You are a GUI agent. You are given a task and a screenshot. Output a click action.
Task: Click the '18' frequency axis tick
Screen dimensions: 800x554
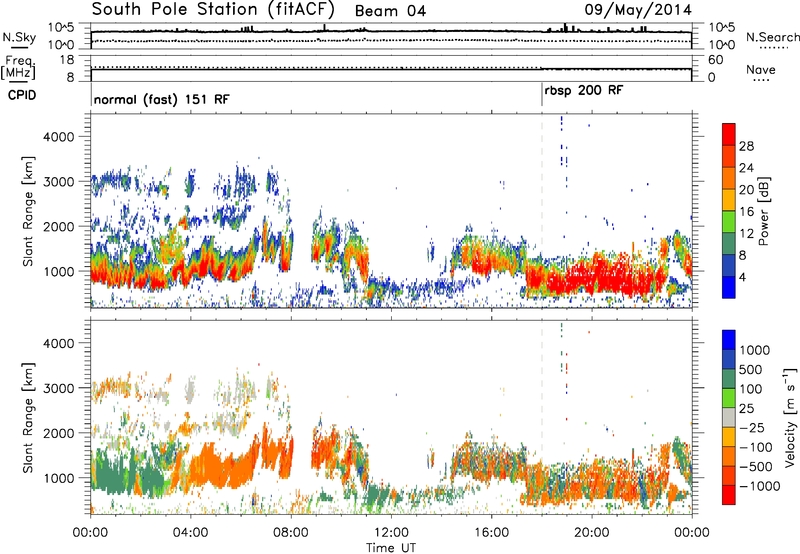click(67, 60)
